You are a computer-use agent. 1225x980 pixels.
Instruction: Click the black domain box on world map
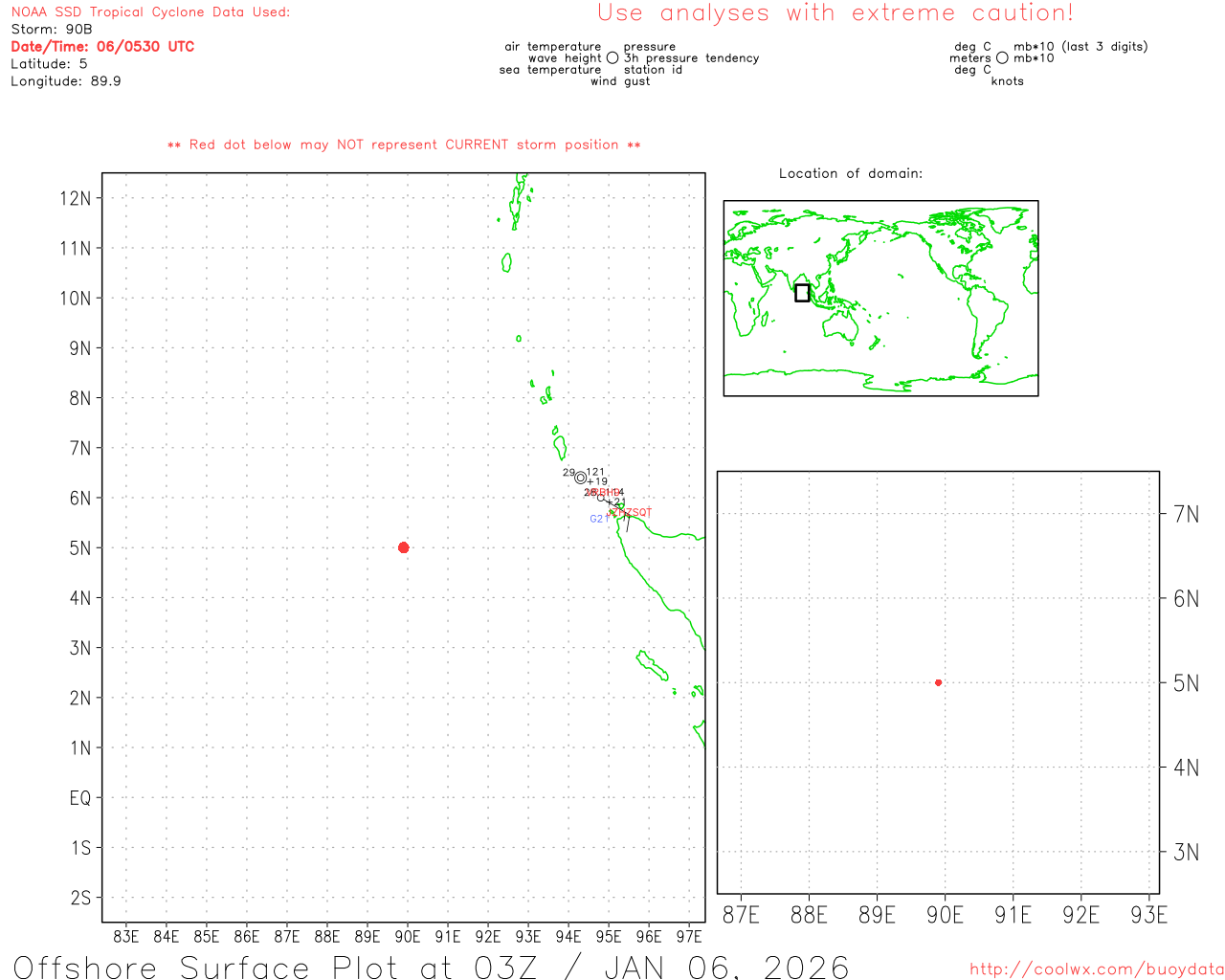(x=802, y=293)
